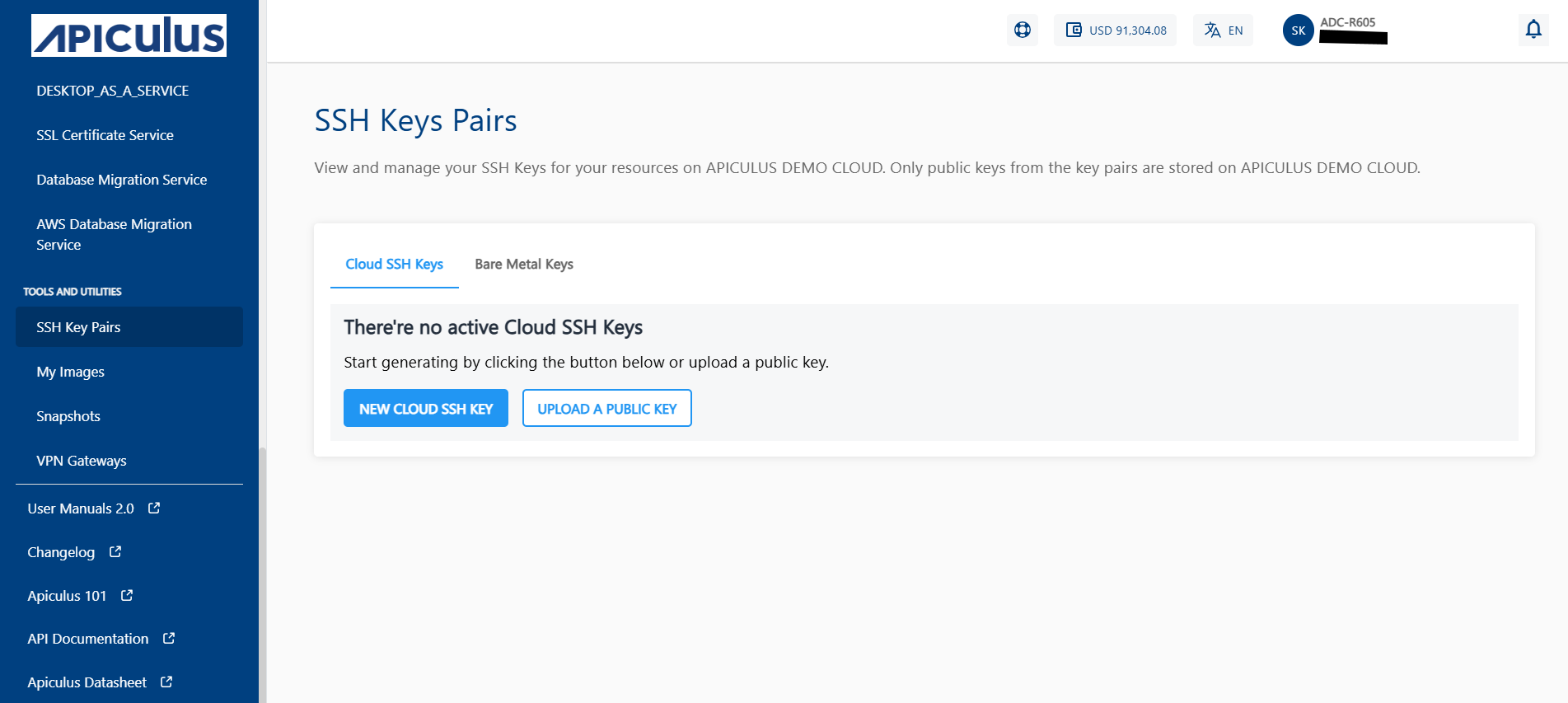Open the SK user avatar menu
This screenshot has width=1568, height=703.
click(1299, 30)
